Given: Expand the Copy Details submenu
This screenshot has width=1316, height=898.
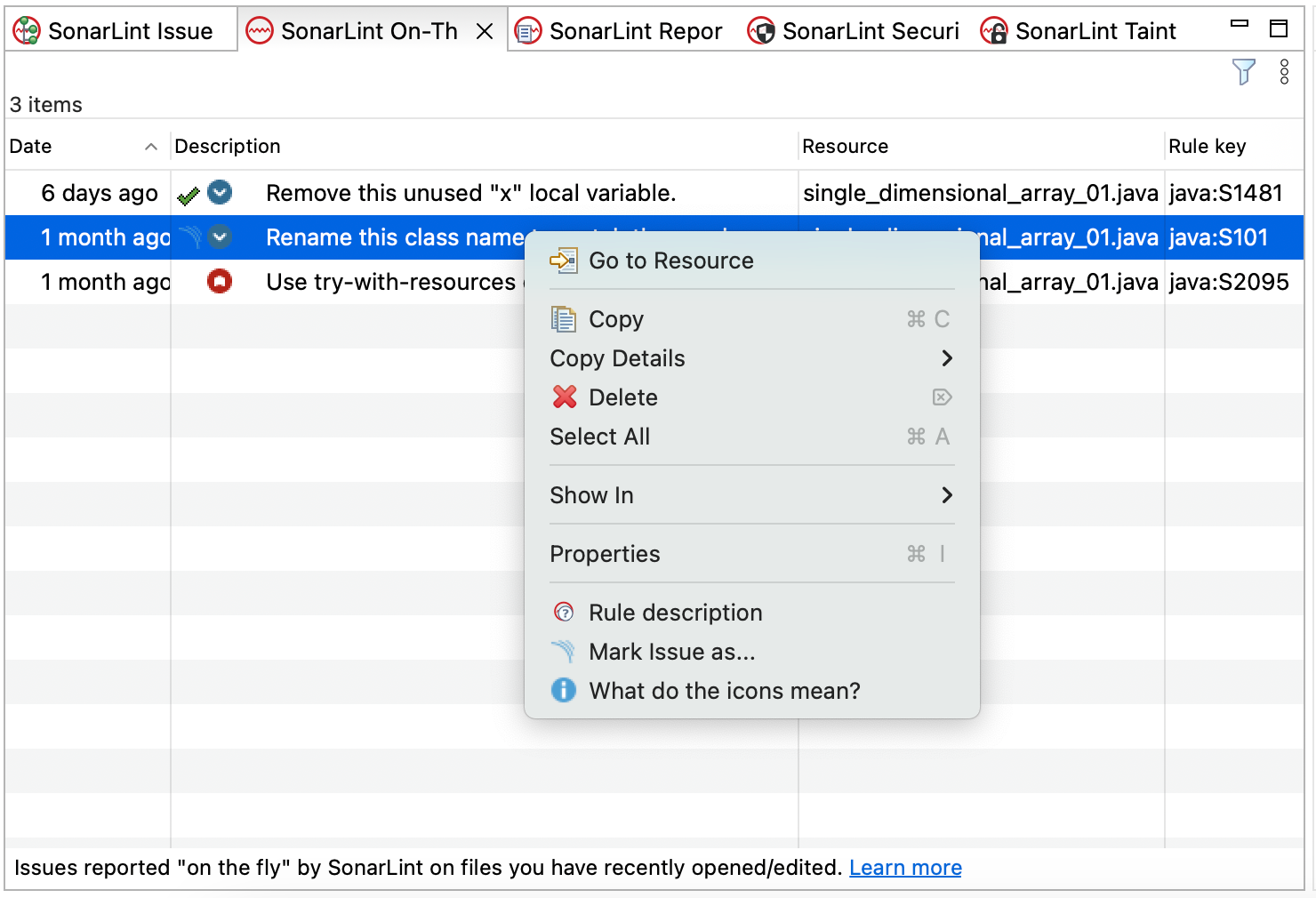Looking at the screenshot, I should tap(752, 358).
